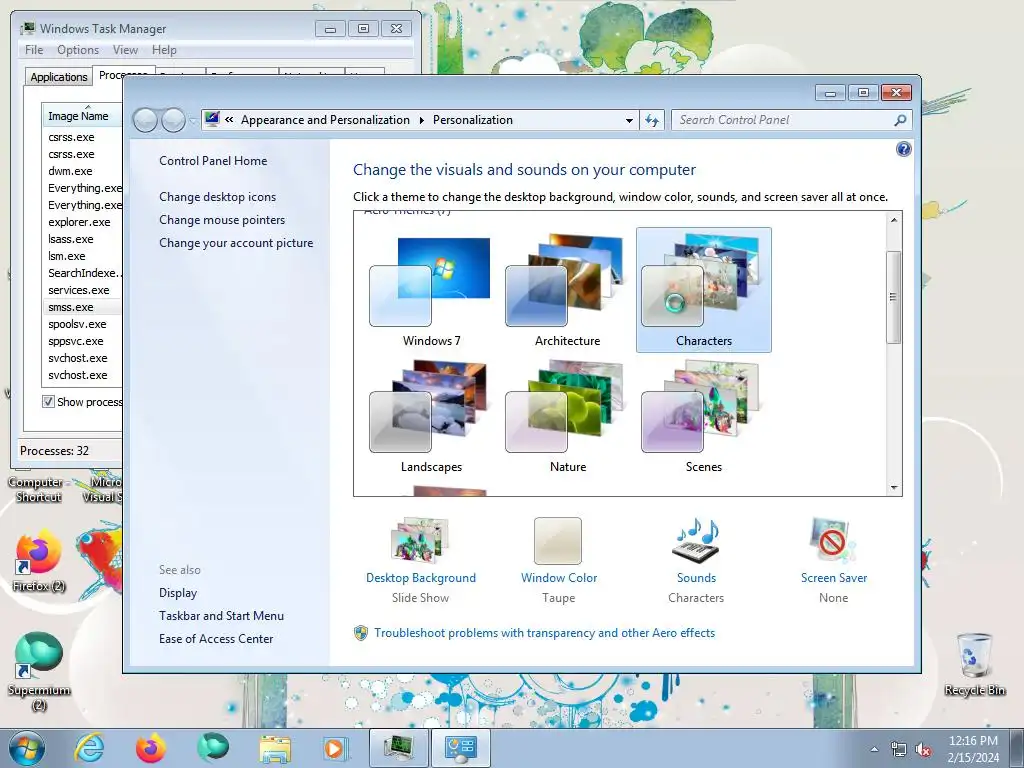Open Screen Saver settings icon
This screenshot has height=768, width=1024.
tap(833, 541)
